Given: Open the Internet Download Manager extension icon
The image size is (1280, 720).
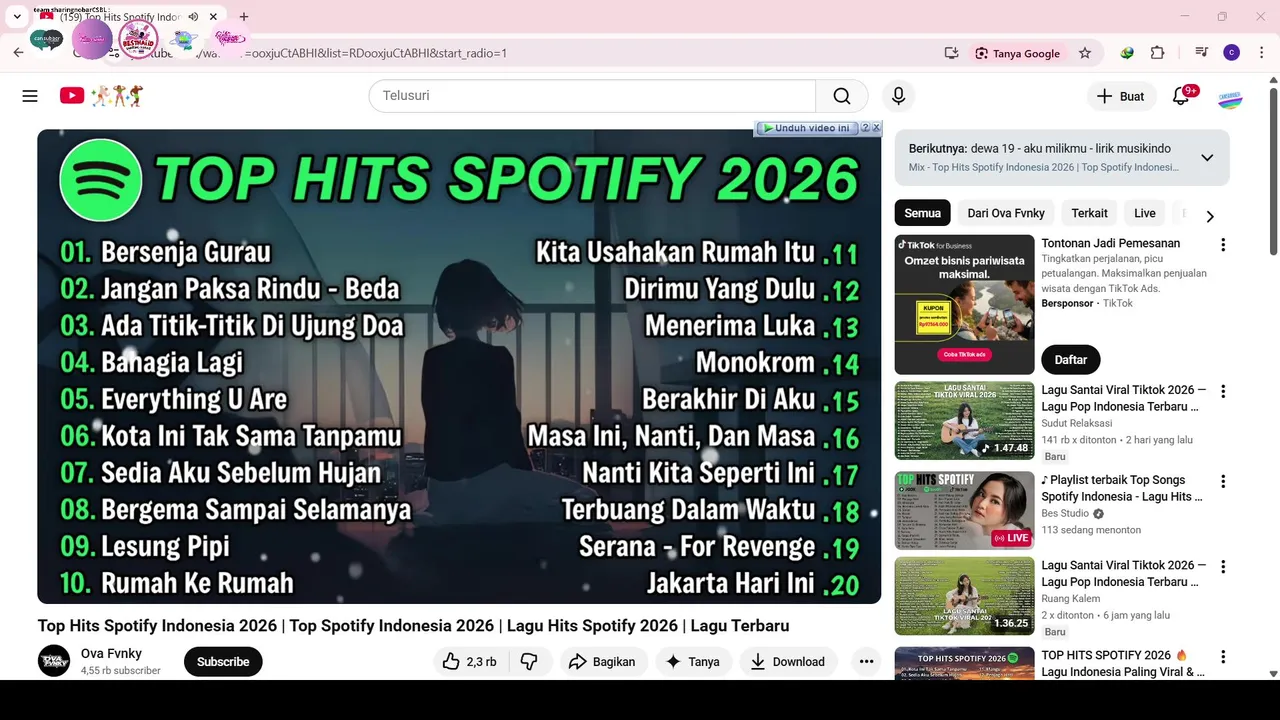Looking at the screenshot, I should [x=1127, y=53].
